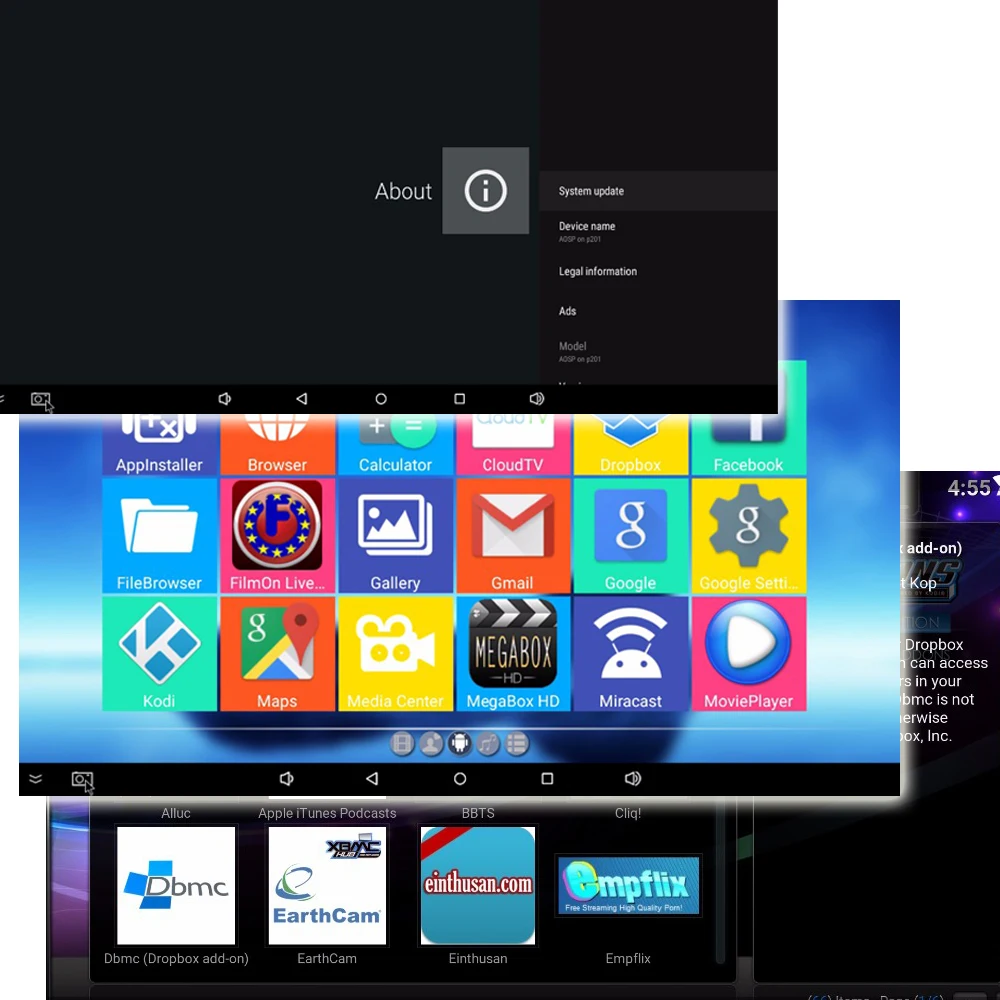Launch the Media Center app
The image size is (1000, 1000).
pyautogui.click(x=395, y=654)
